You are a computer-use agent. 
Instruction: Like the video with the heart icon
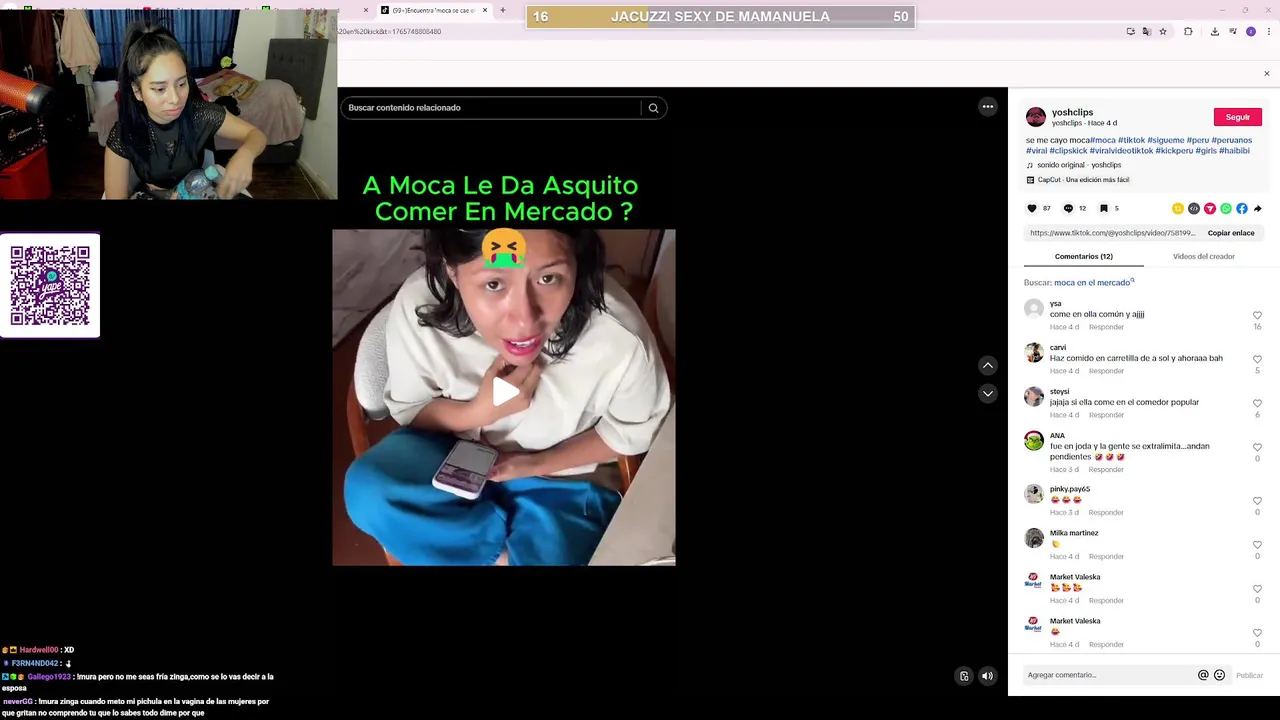pyautogui.click(x=1032, y=208)
